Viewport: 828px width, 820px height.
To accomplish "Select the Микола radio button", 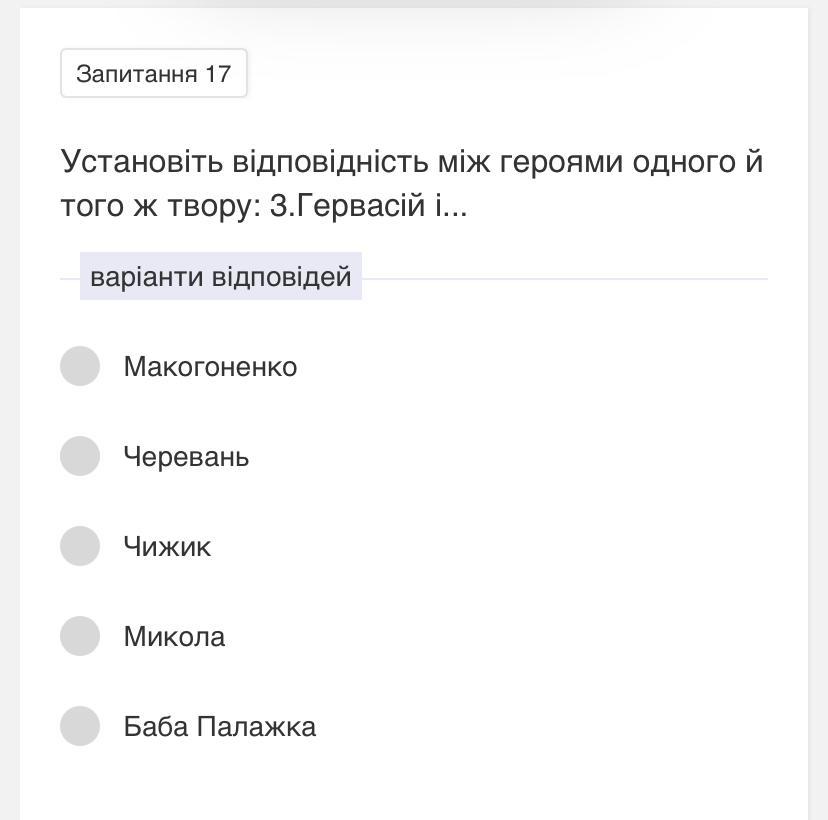I will pyautogui.click(x=80, y=636).
